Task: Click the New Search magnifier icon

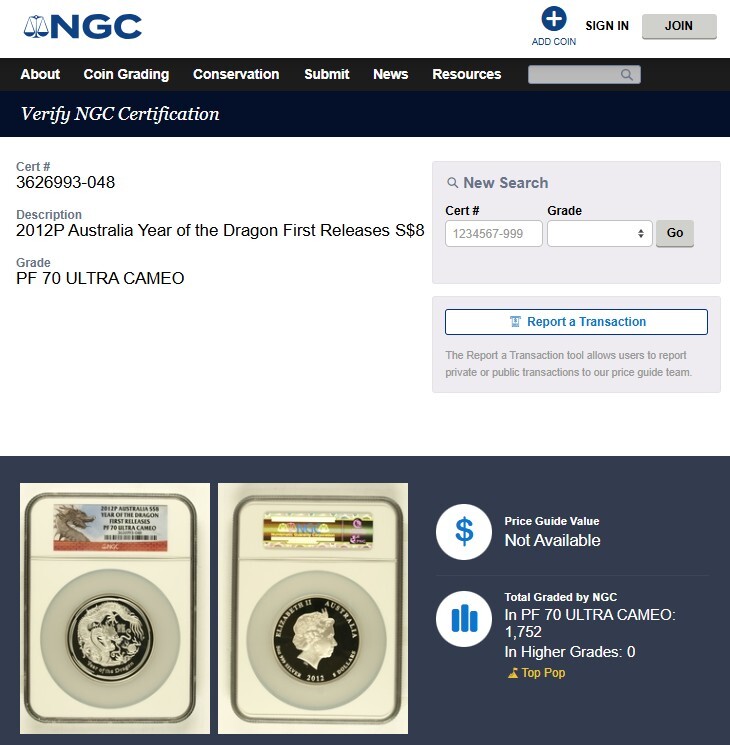Action: (x=452, y=183)
